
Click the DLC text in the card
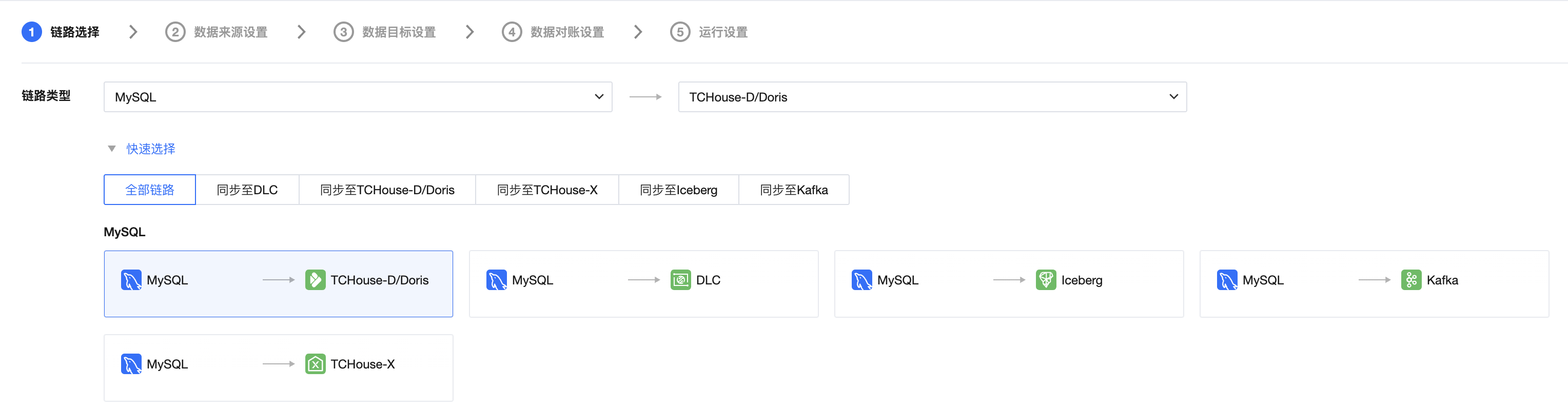point(708,280)
